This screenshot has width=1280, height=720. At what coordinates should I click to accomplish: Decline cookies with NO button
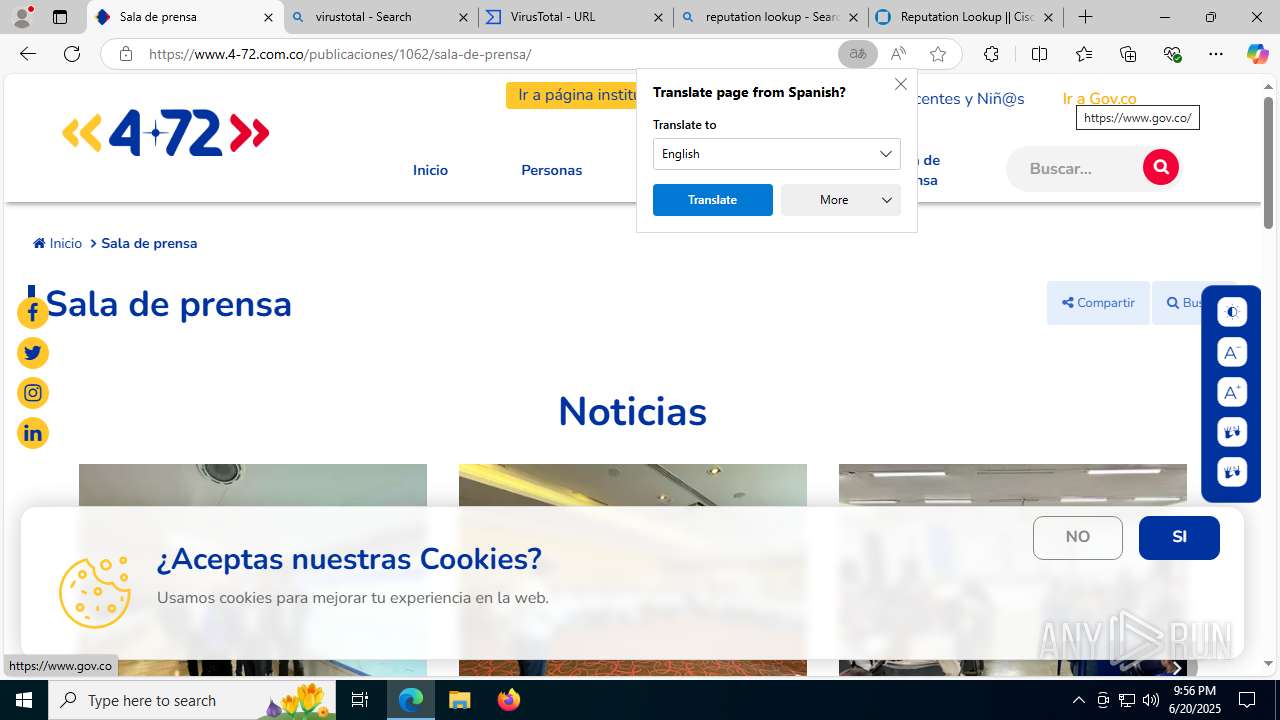(1078, 538)
